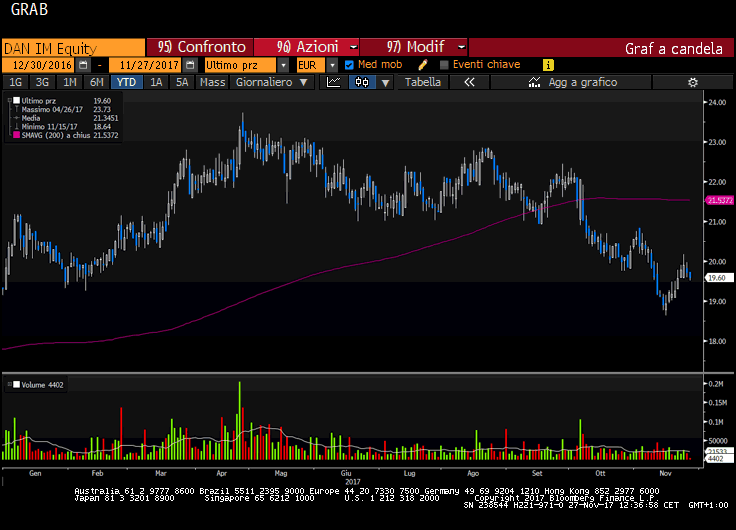Enable the Eventi chiave checkbox

(445, 65)
